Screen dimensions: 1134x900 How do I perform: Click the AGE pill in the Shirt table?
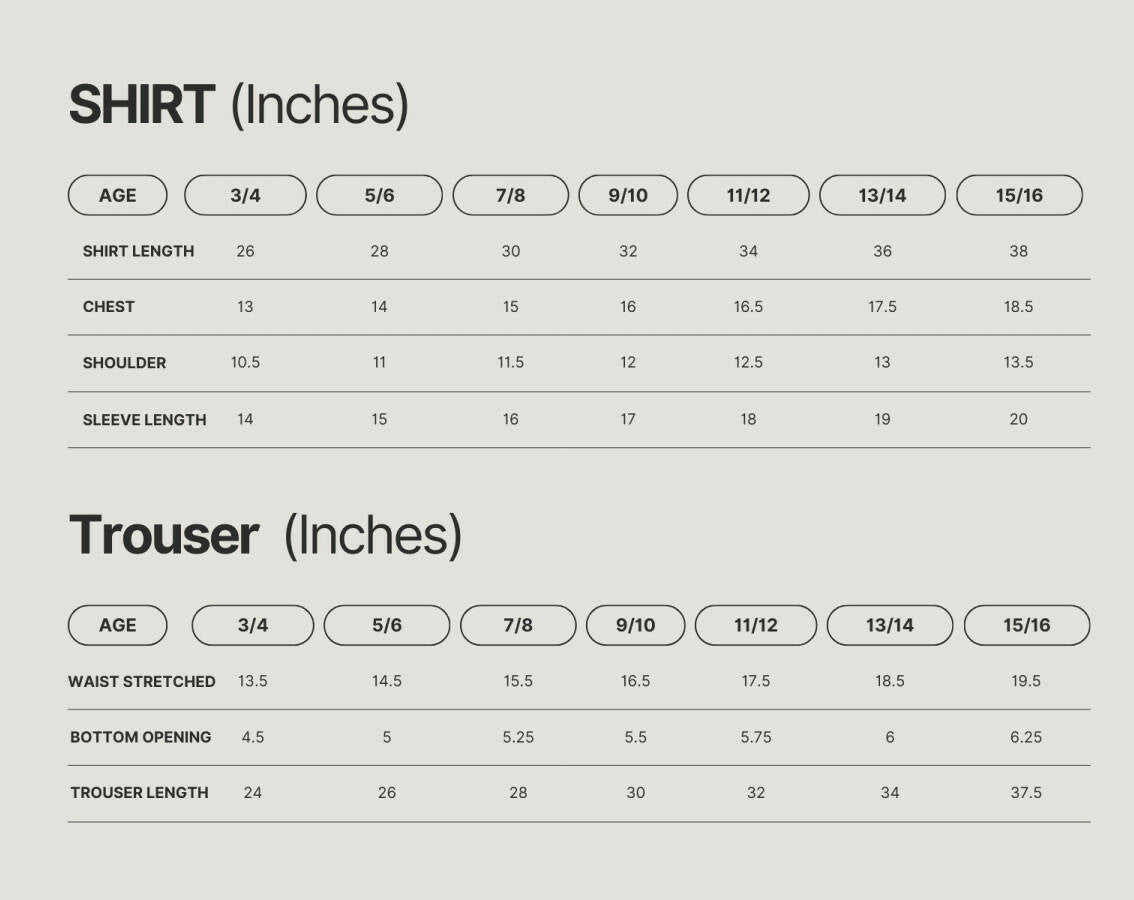pyautogui.click(x=117, y=195)
